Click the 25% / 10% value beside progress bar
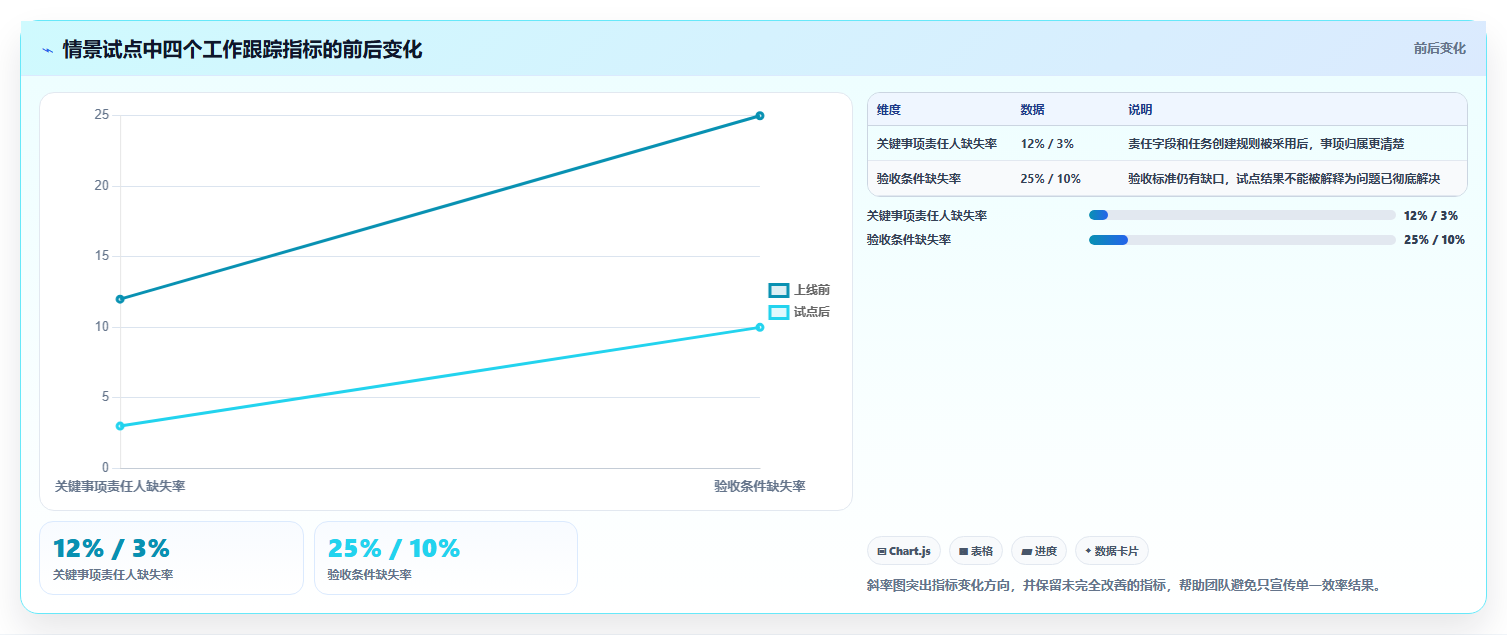1507x635 pixels. point(1435,239)
